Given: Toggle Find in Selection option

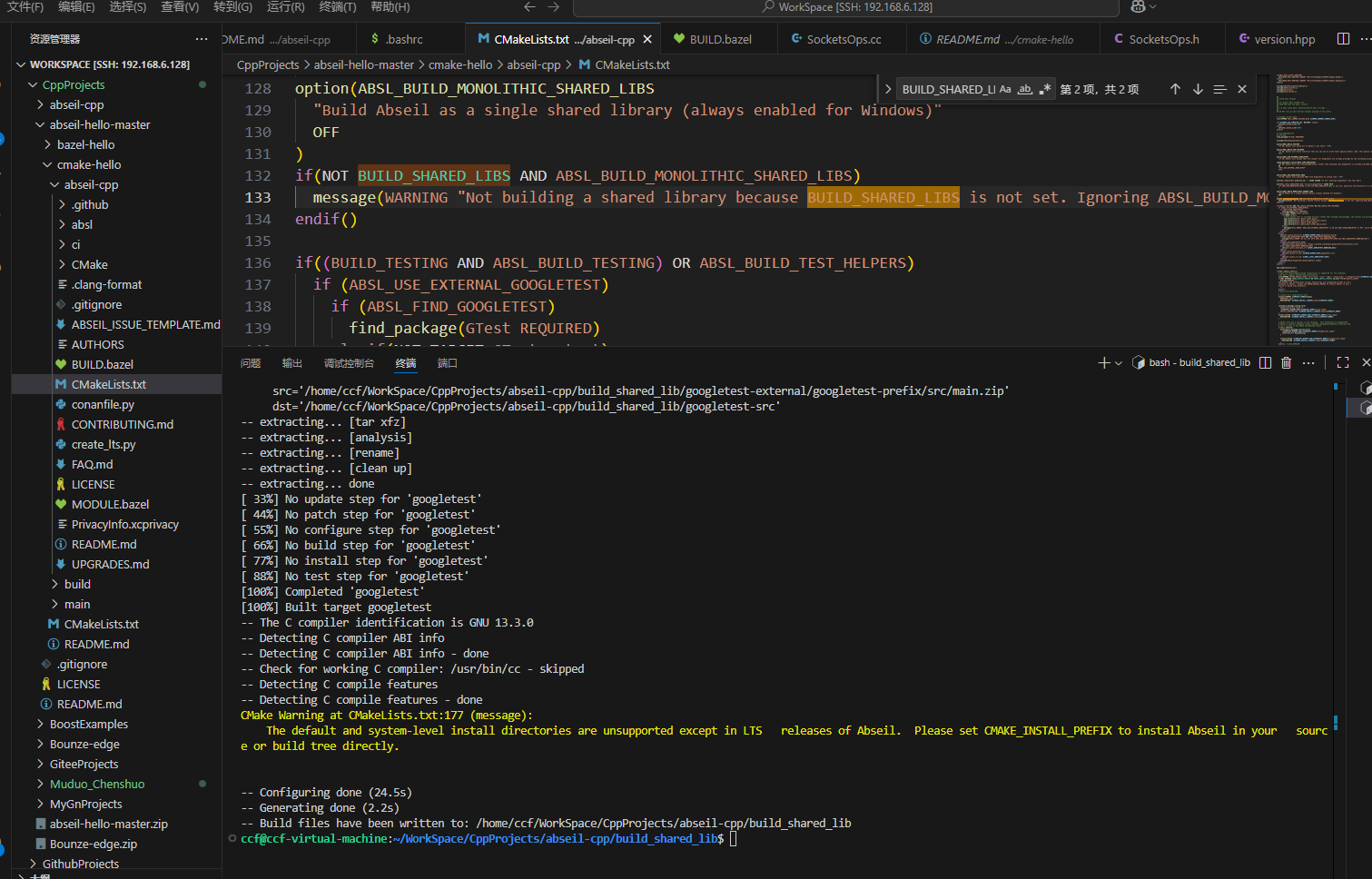Looking at the screenshot, I should [1219, 89].
